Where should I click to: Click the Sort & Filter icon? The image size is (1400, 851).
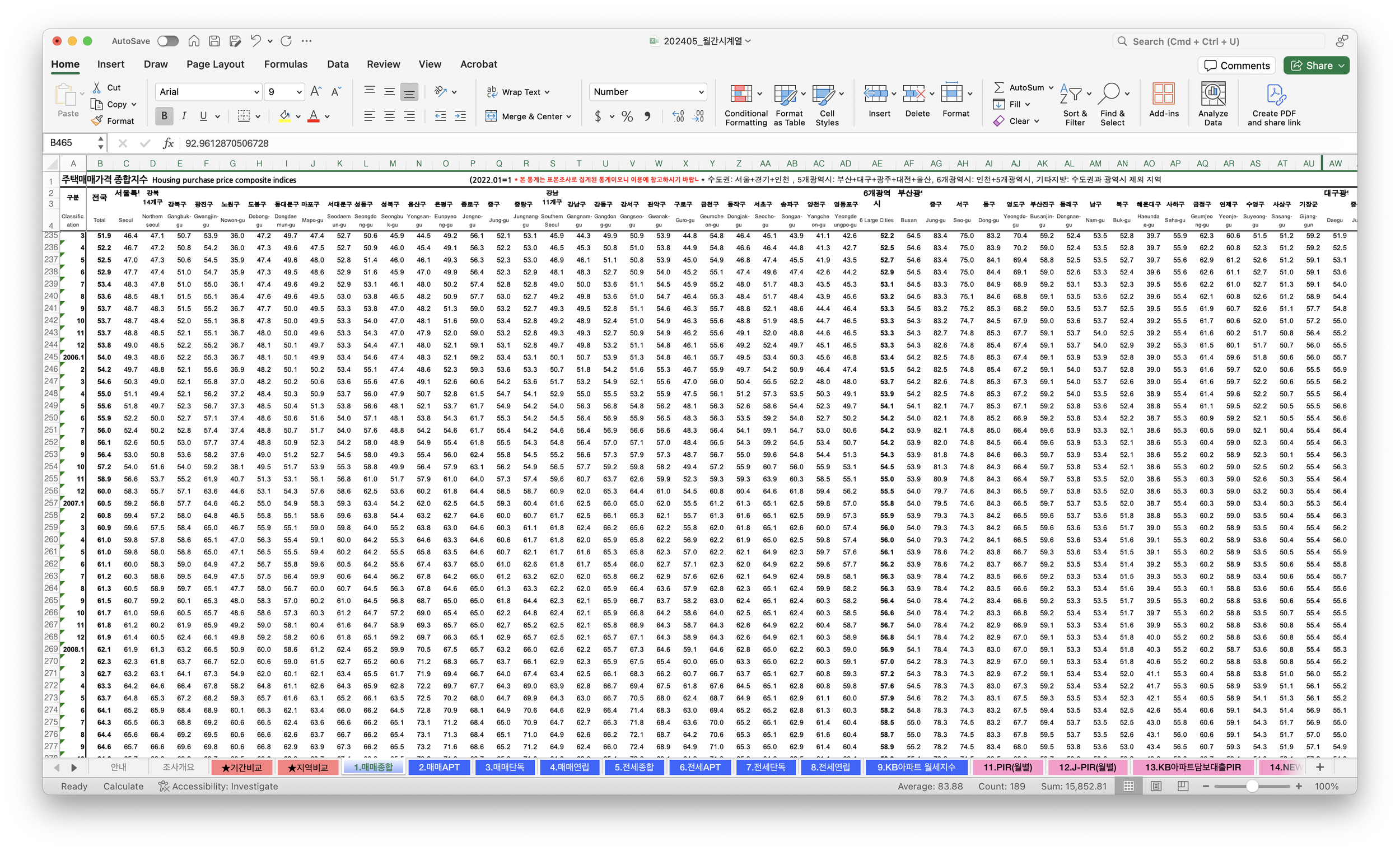(x=1072, y=95)
